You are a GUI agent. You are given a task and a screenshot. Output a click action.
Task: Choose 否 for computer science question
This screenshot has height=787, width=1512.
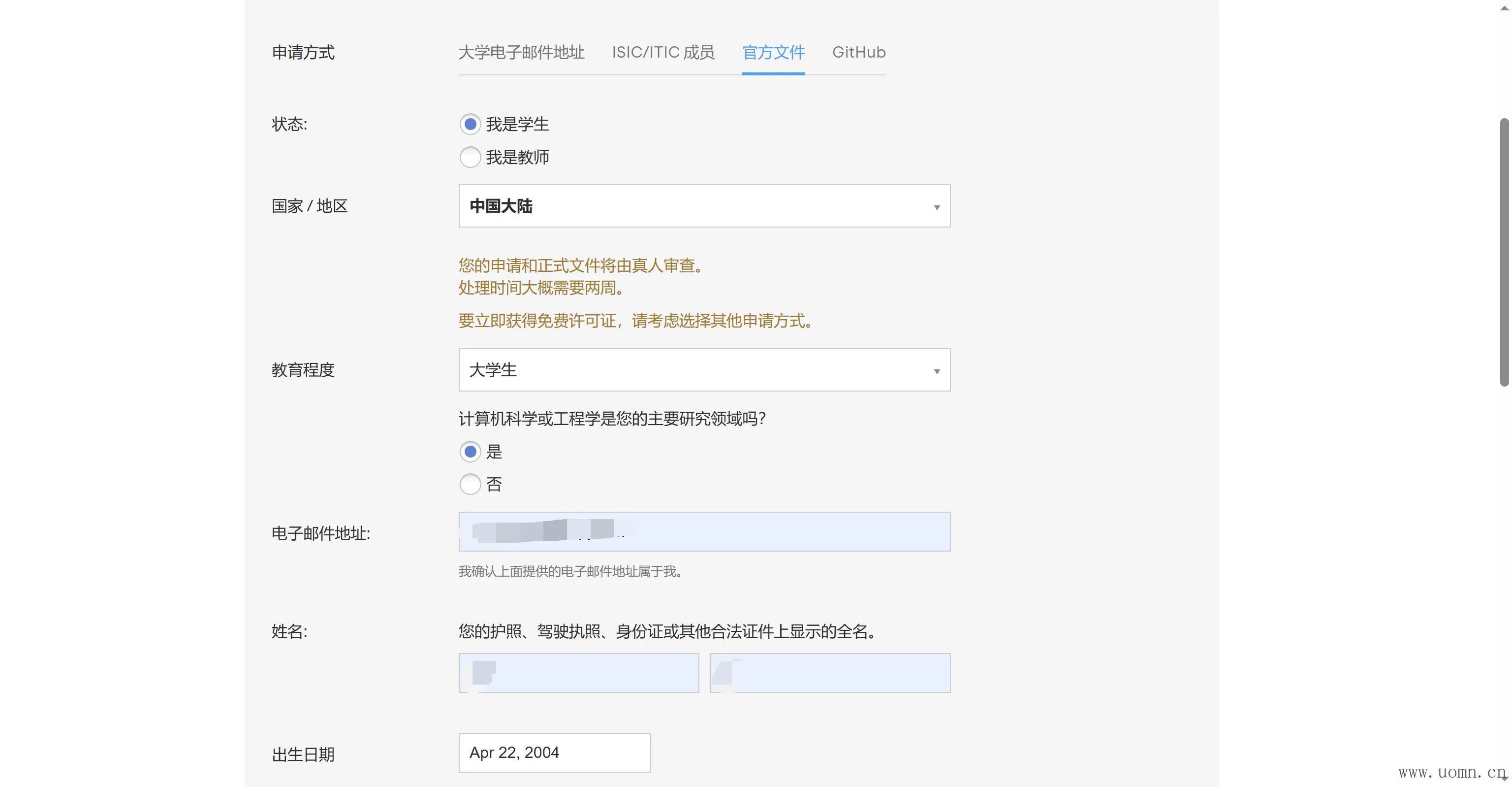[x=470, y=485]
